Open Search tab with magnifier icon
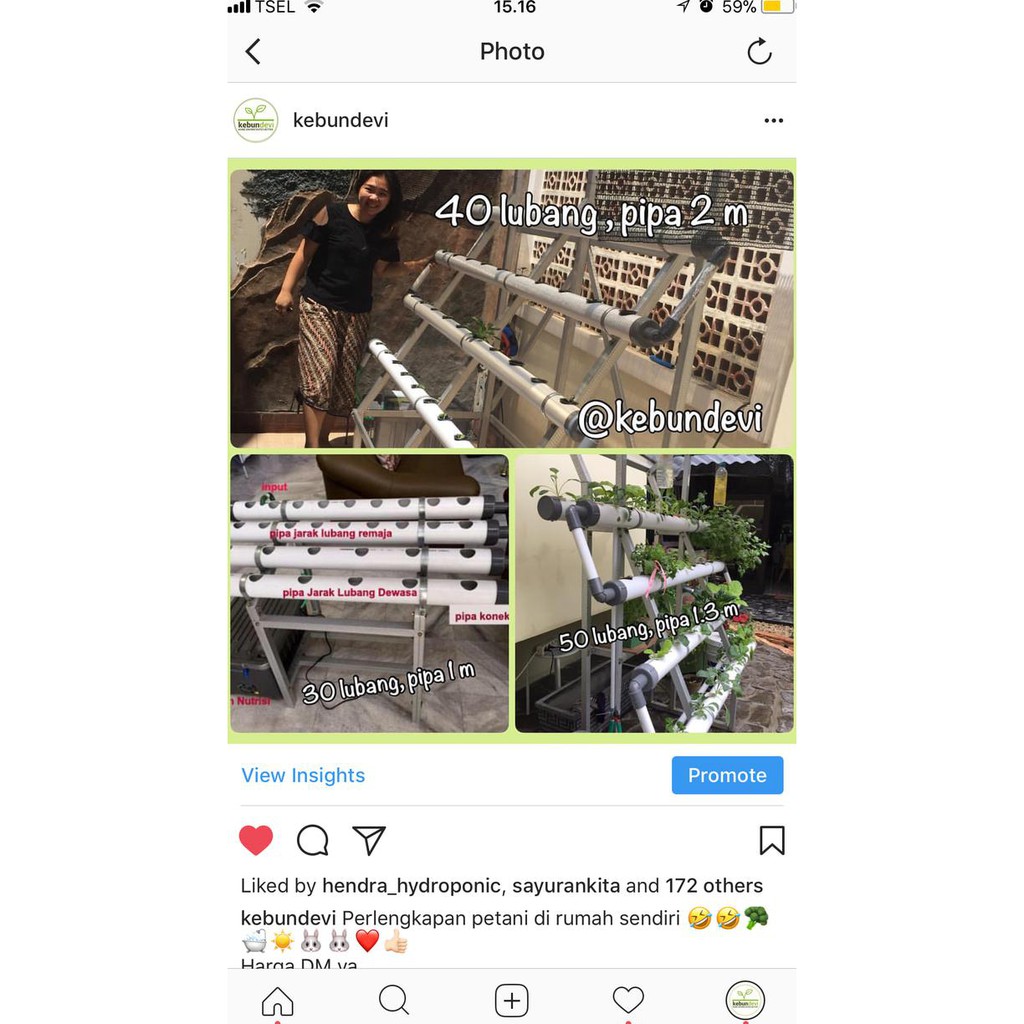This screenshot has width=1024, height=1024. point(394,1000)
